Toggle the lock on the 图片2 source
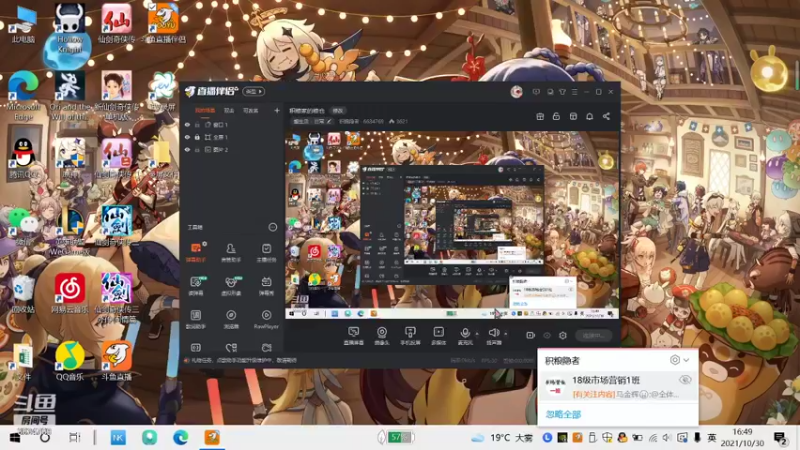The image size is (800, 450). pyautogui.click(x=197, y=150)
